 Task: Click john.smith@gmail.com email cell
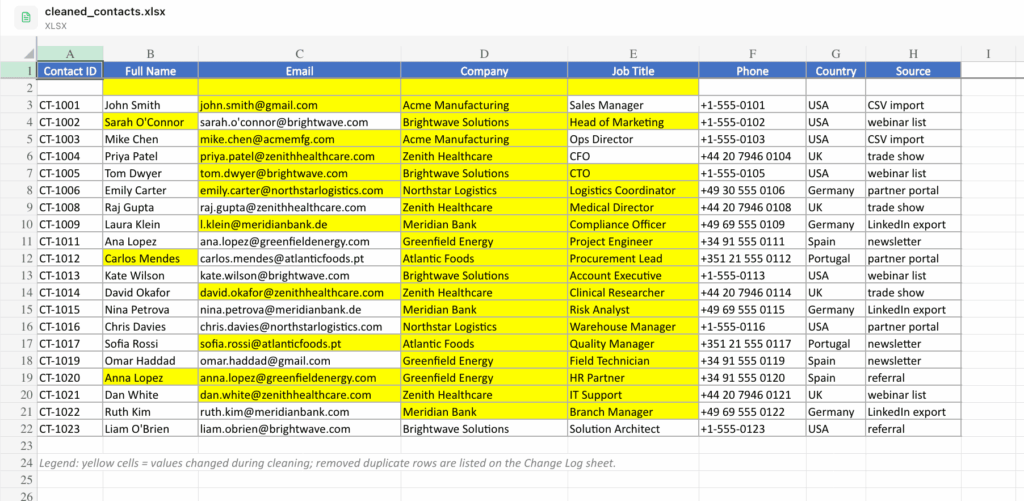pyautogui.click(x=300, y=105)
